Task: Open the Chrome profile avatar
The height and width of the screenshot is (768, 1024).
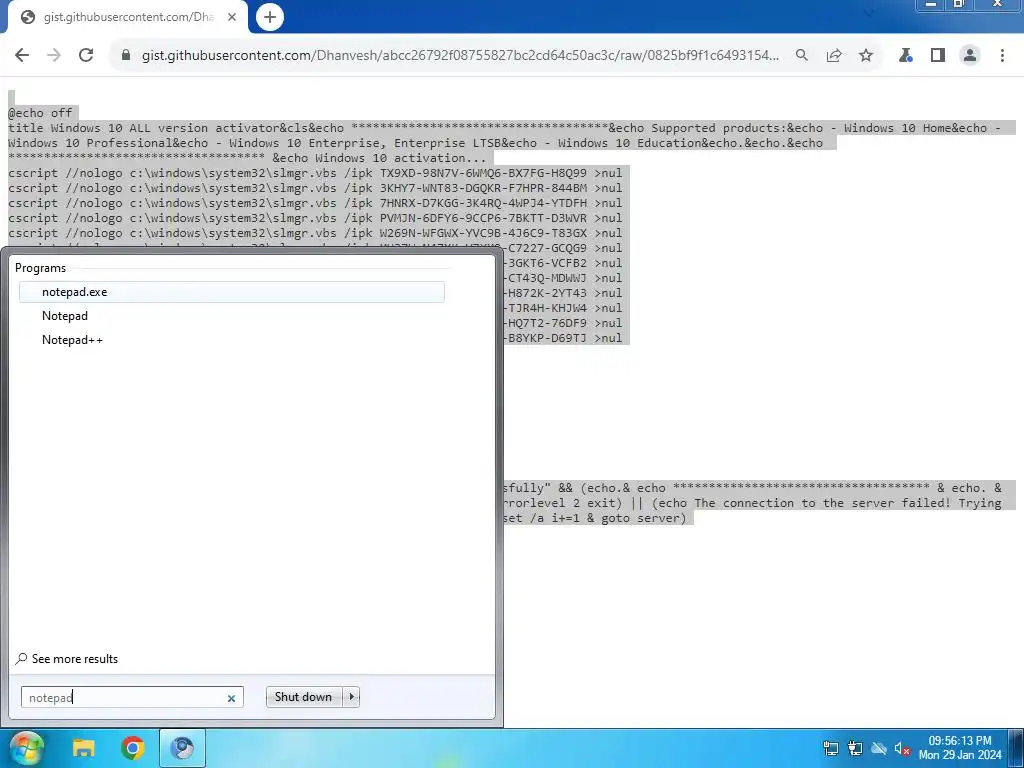Action: point(970,56)
